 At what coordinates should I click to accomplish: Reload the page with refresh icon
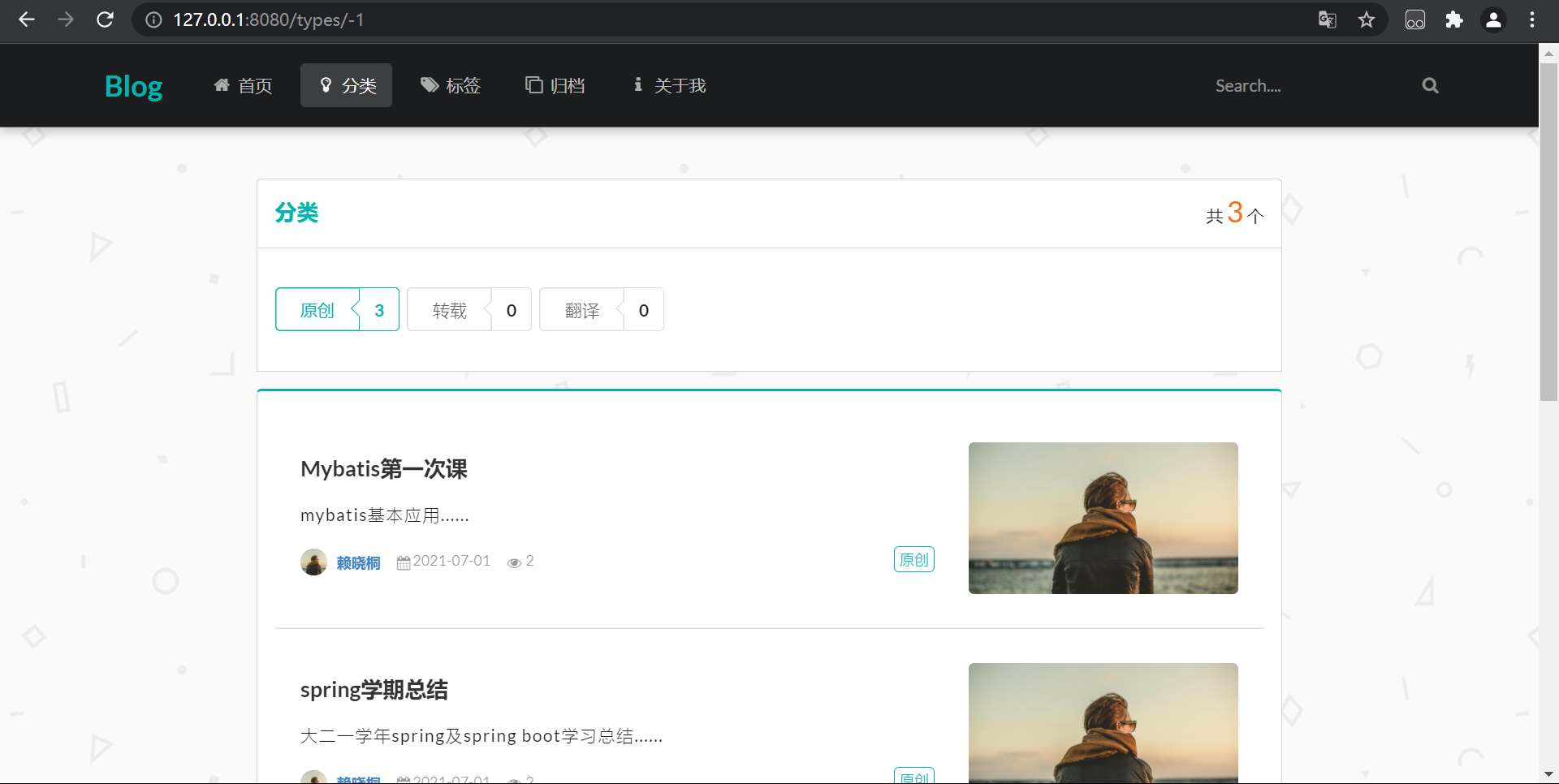pyautogui.click(x=105, y=19)
